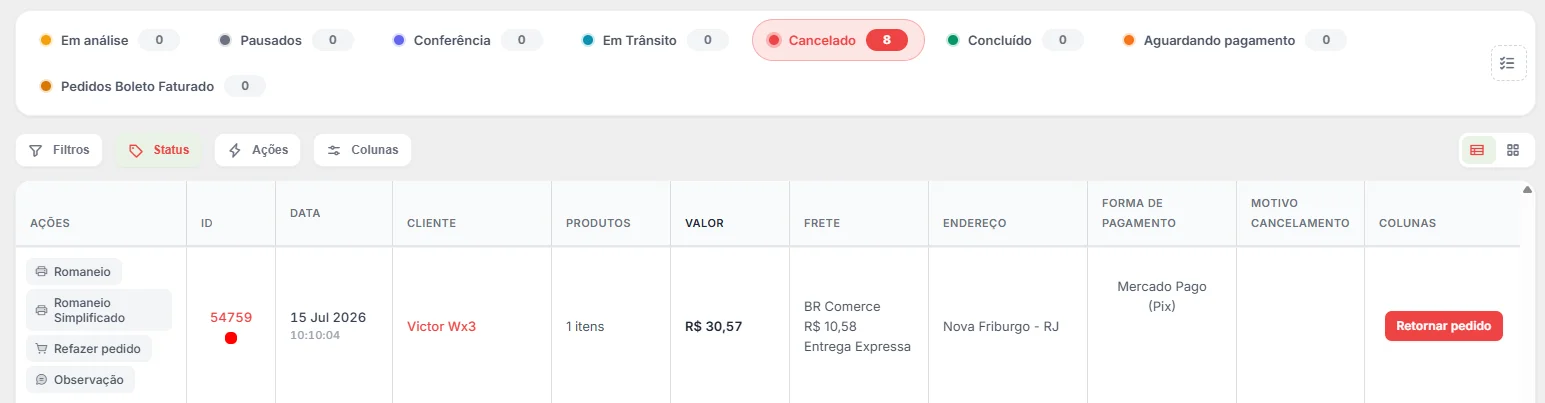
Task: Open the Filtros filter button
Action: coord(59,150)
